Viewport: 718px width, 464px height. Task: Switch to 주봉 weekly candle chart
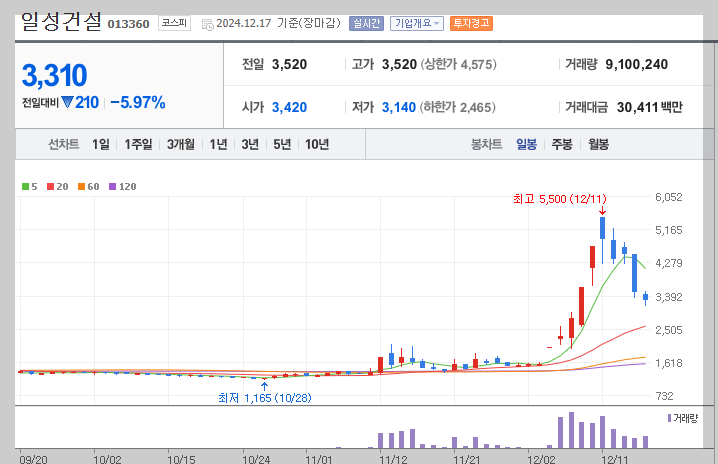562,144
